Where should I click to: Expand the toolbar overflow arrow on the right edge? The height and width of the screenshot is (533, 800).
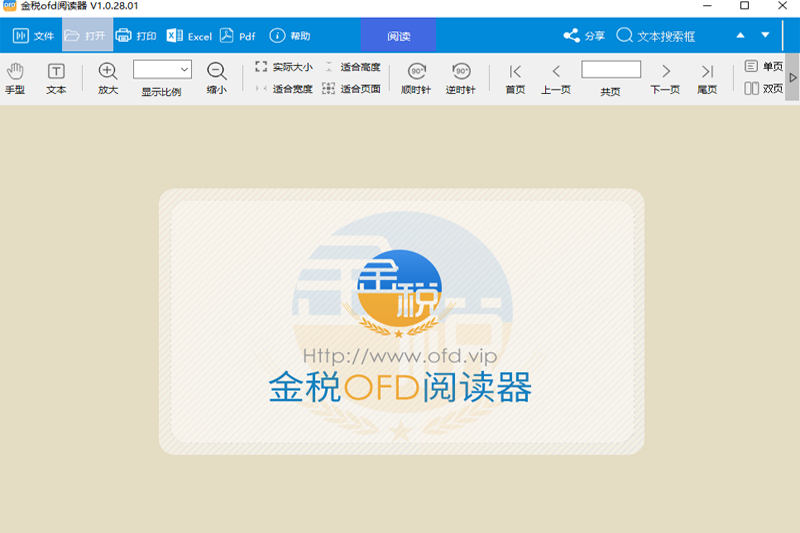pyautogui.click(x=792, y=78)
